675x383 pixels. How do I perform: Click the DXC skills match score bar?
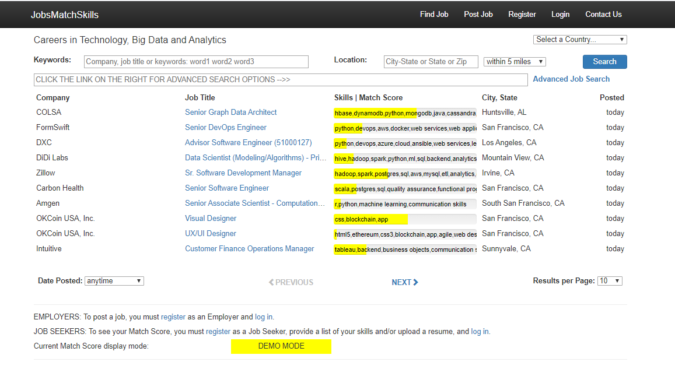(x=405, y=143)
